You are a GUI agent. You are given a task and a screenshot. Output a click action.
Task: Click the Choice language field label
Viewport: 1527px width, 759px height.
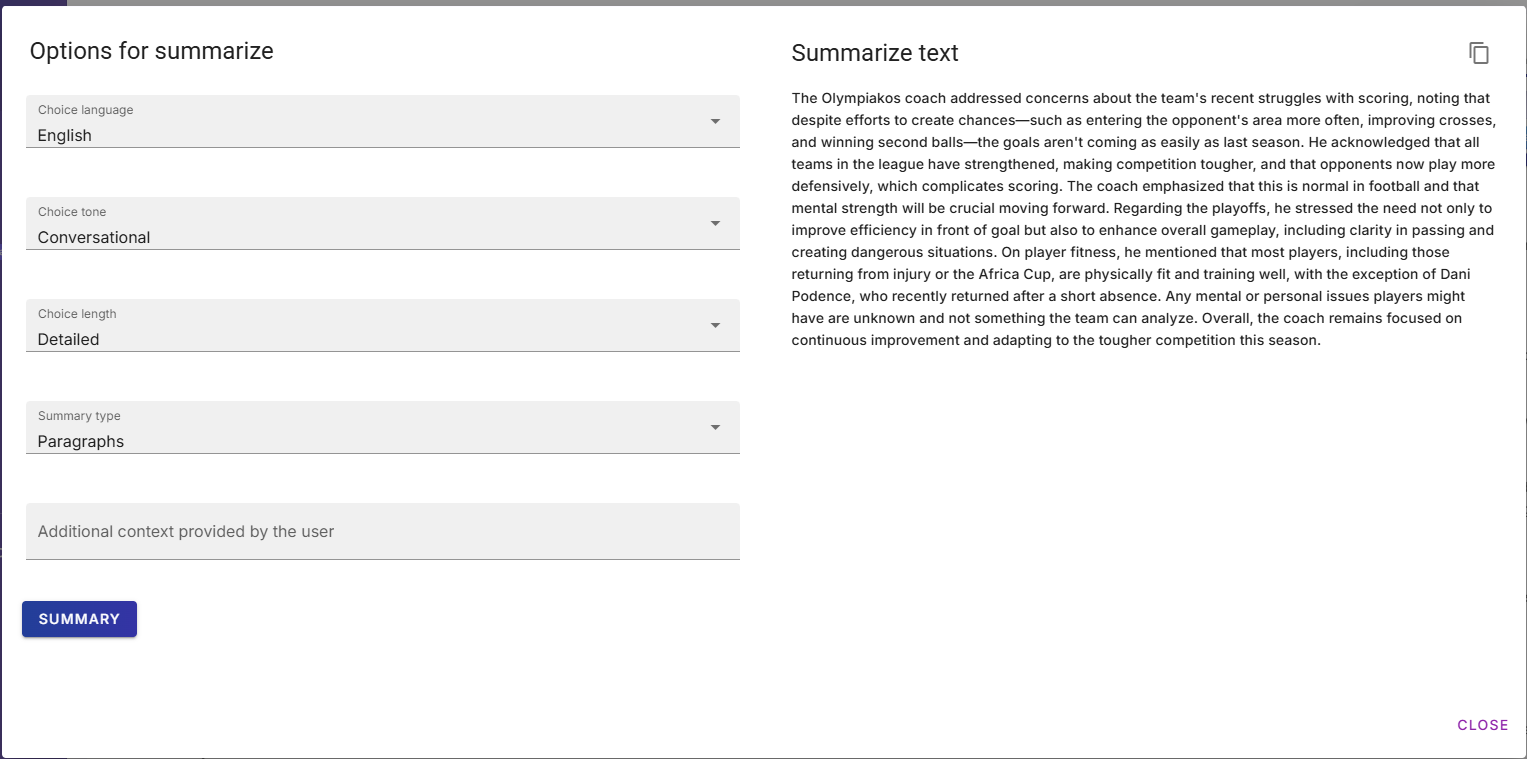click(x=85, y=110)
